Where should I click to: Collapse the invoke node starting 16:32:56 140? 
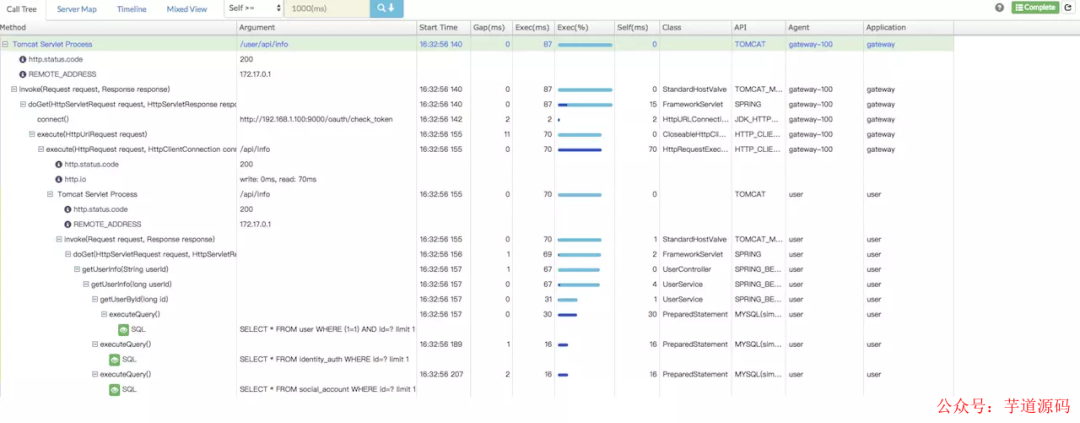coord(14,89)
